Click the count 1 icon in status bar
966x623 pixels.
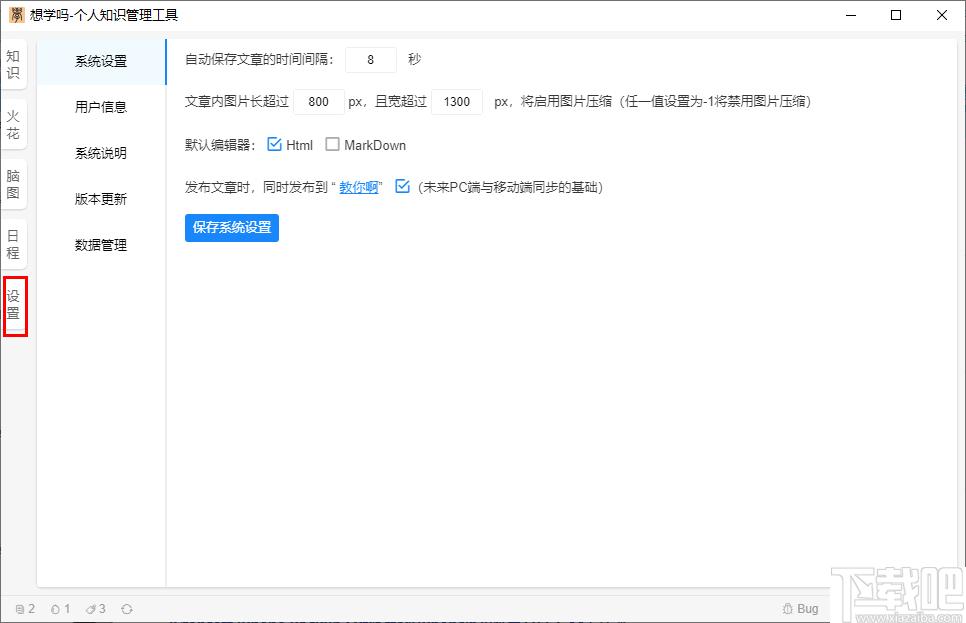pos(55,609)
